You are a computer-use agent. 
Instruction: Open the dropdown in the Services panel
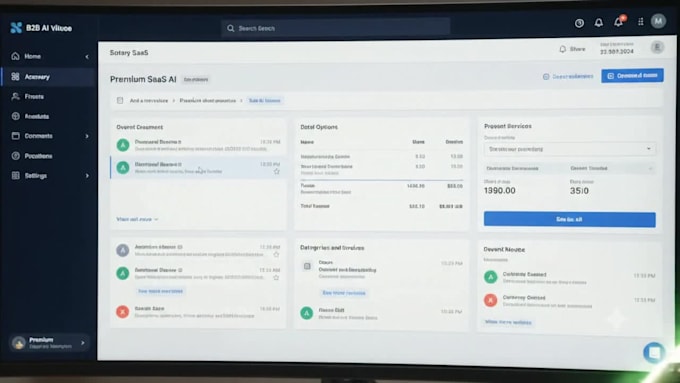click(569, 149)
